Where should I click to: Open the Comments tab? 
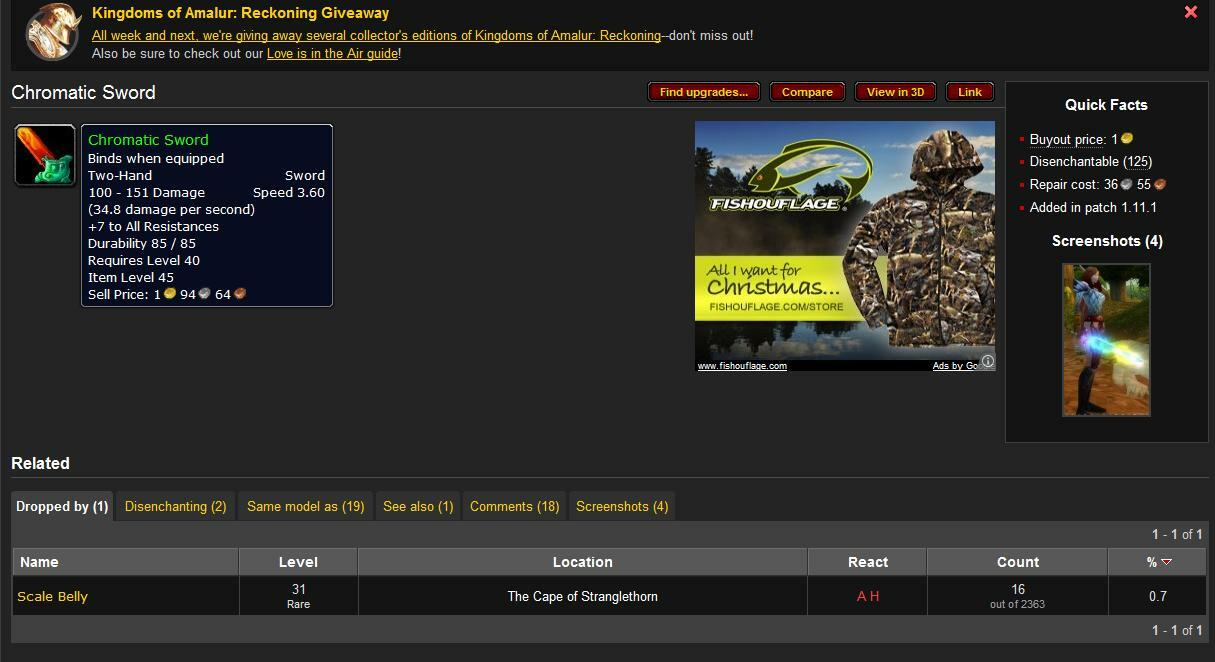coord(514,507)
